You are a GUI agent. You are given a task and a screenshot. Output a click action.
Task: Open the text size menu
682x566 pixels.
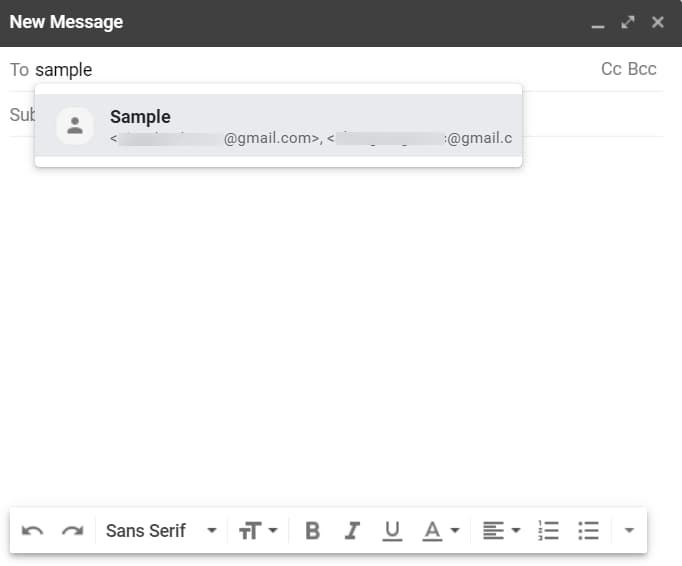pos(257,531)
